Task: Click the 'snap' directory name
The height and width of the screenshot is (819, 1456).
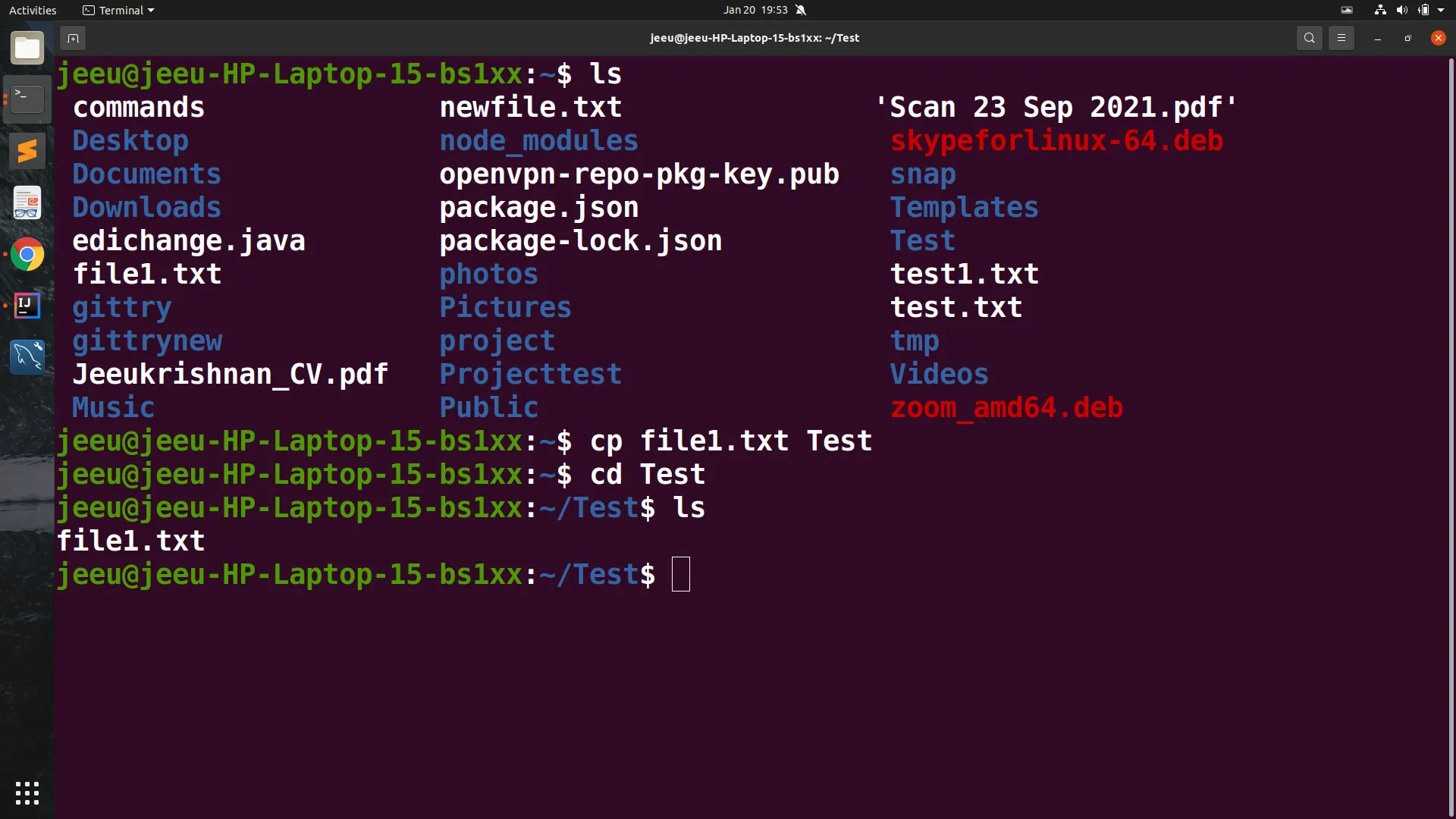Action: point(923,174)
